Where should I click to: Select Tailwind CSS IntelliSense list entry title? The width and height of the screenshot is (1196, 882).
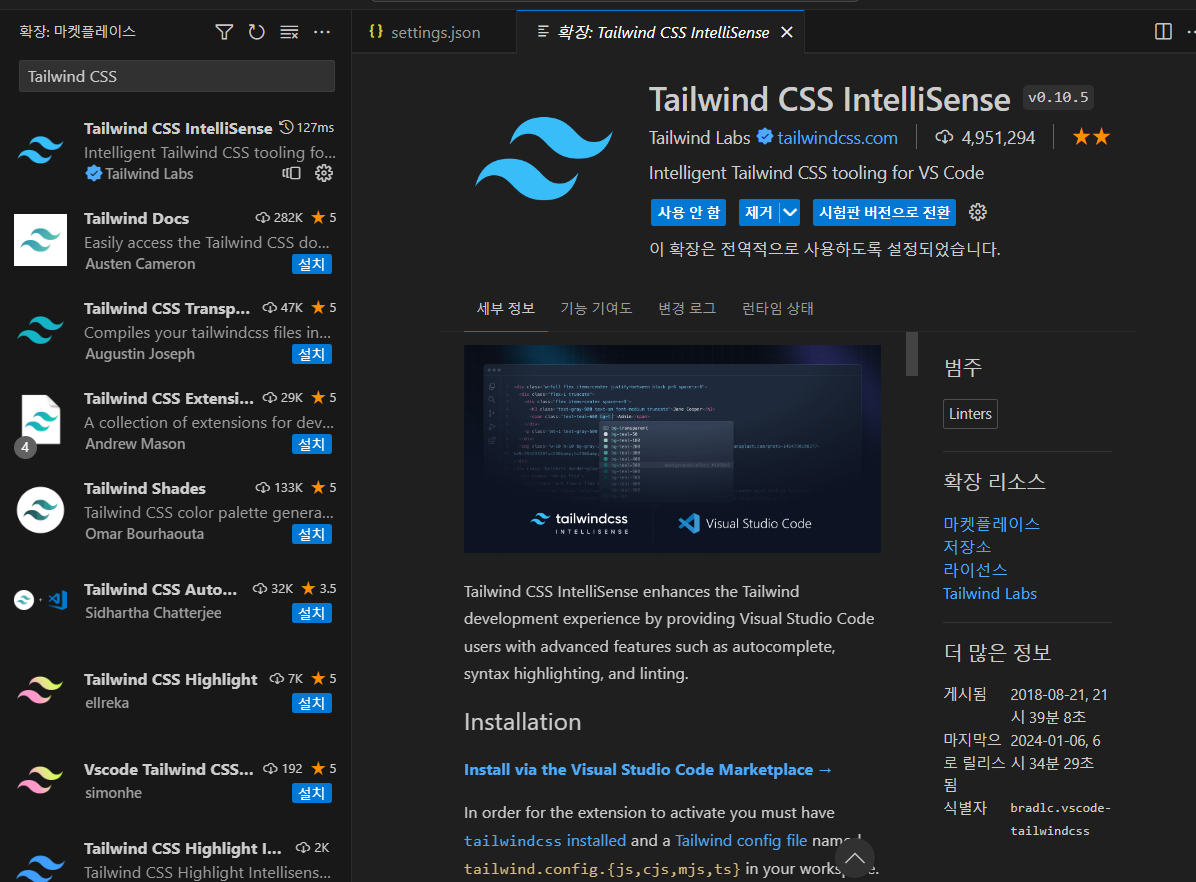pyautogui.click(x=178, y=128)
